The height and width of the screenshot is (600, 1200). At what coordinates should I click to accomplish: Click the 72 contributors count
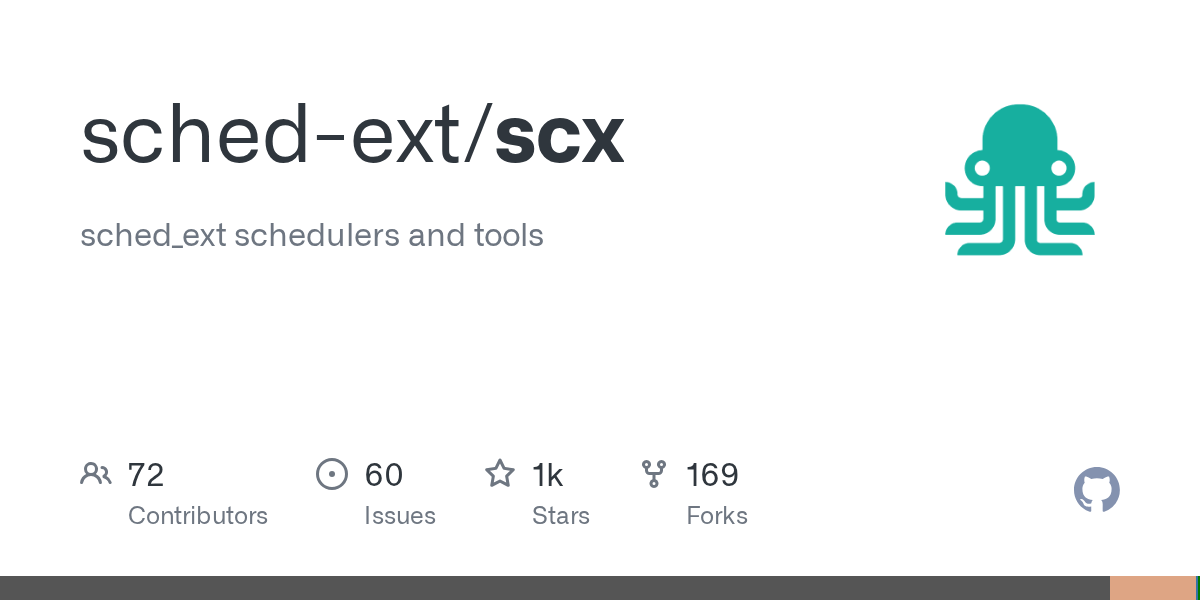click(146, 475)
